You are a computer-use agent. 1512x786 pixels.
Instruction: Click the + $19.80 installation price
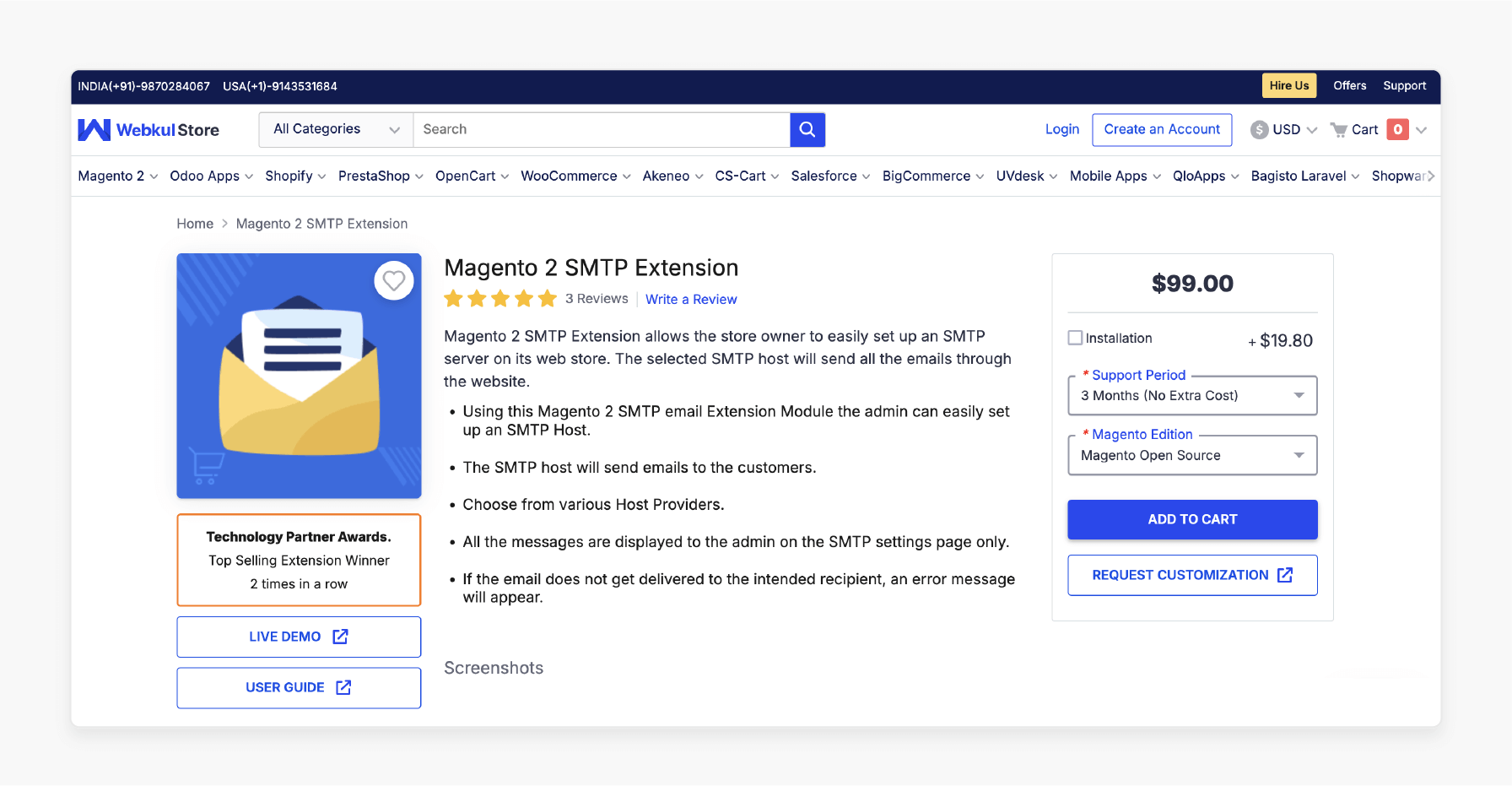(x=1280, y=340)
